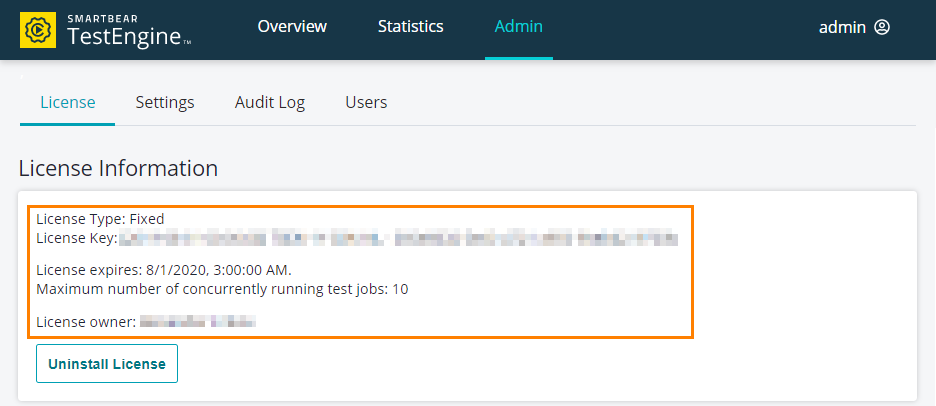Open the Users tab
The height and width of the screenshot is (406, 936).
tap(366, 102)
